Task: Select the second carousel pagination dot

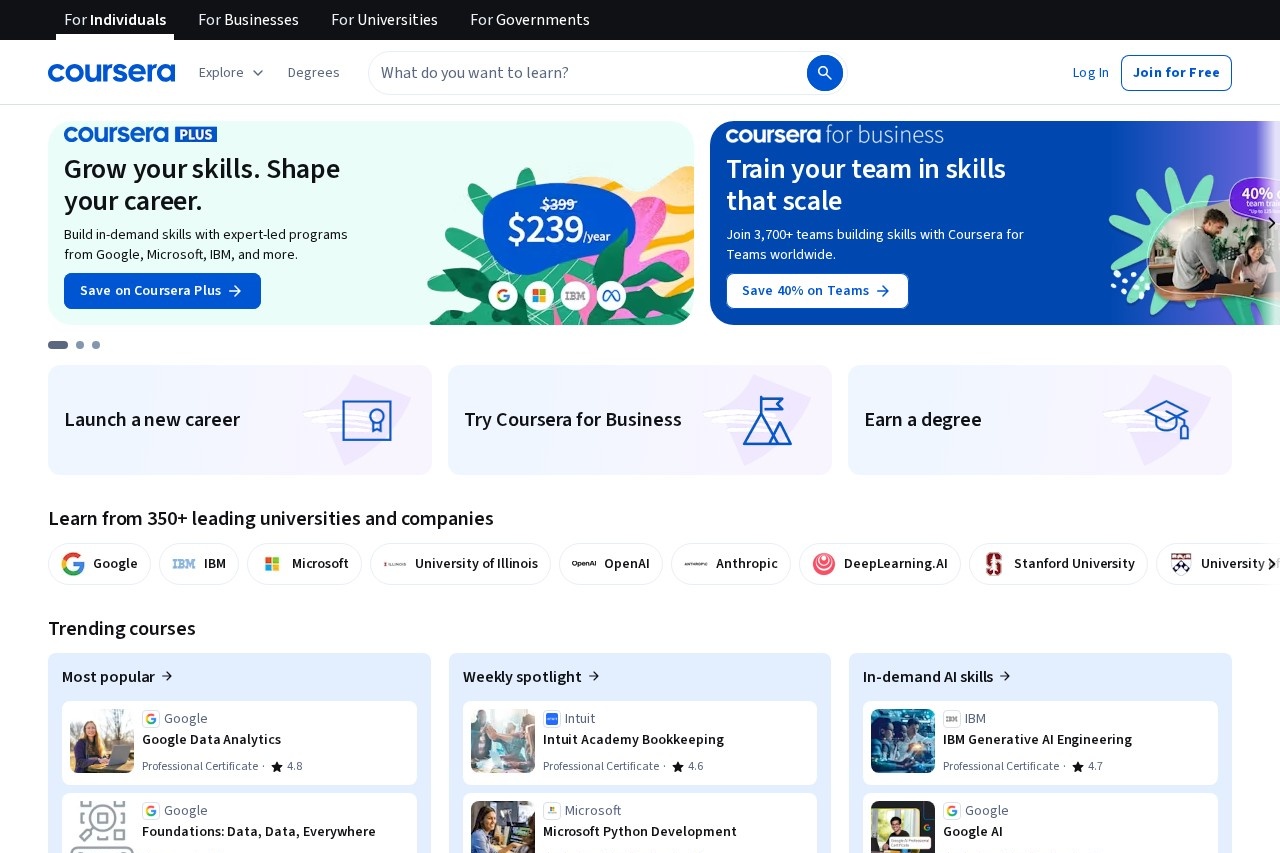Action: 80,344
